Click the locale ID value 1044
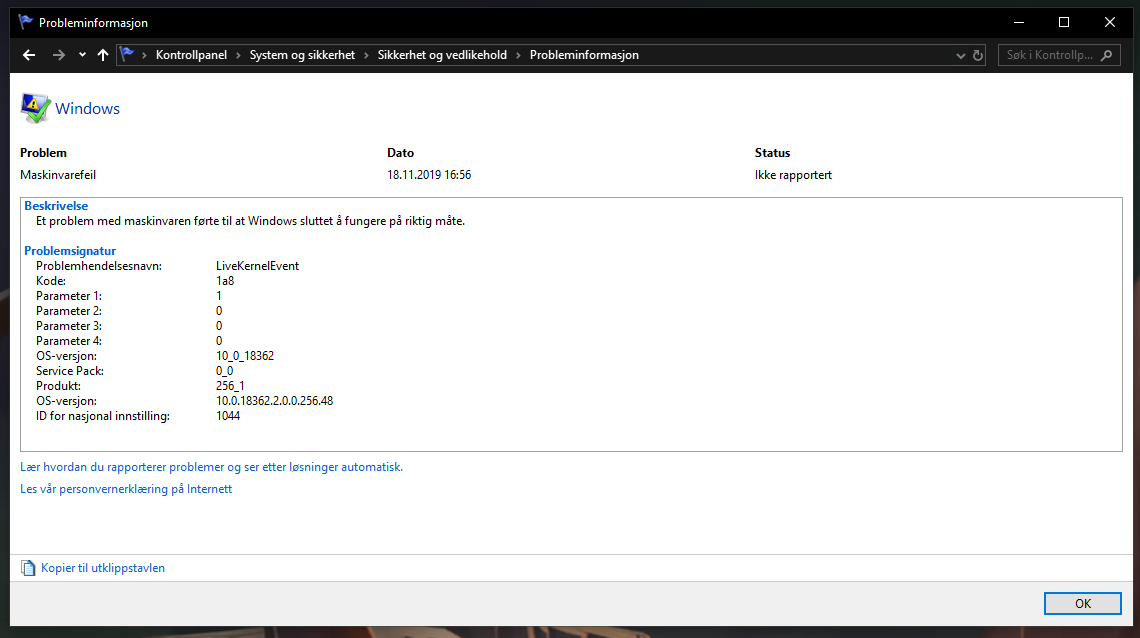The image size is (1140, 638). 228,416
